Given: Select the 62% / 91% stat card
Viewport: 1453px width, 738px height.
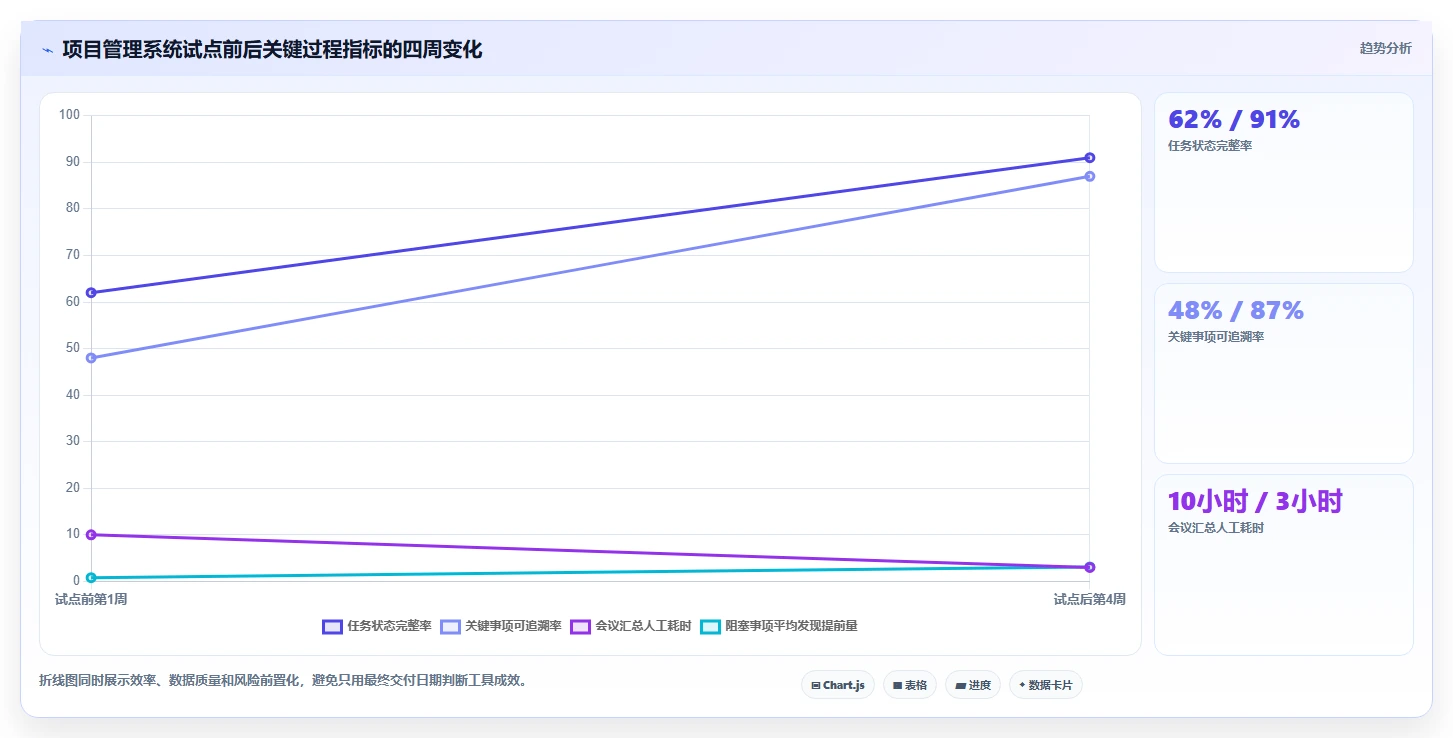Looking at the screenshot, I should point(1284,182).
